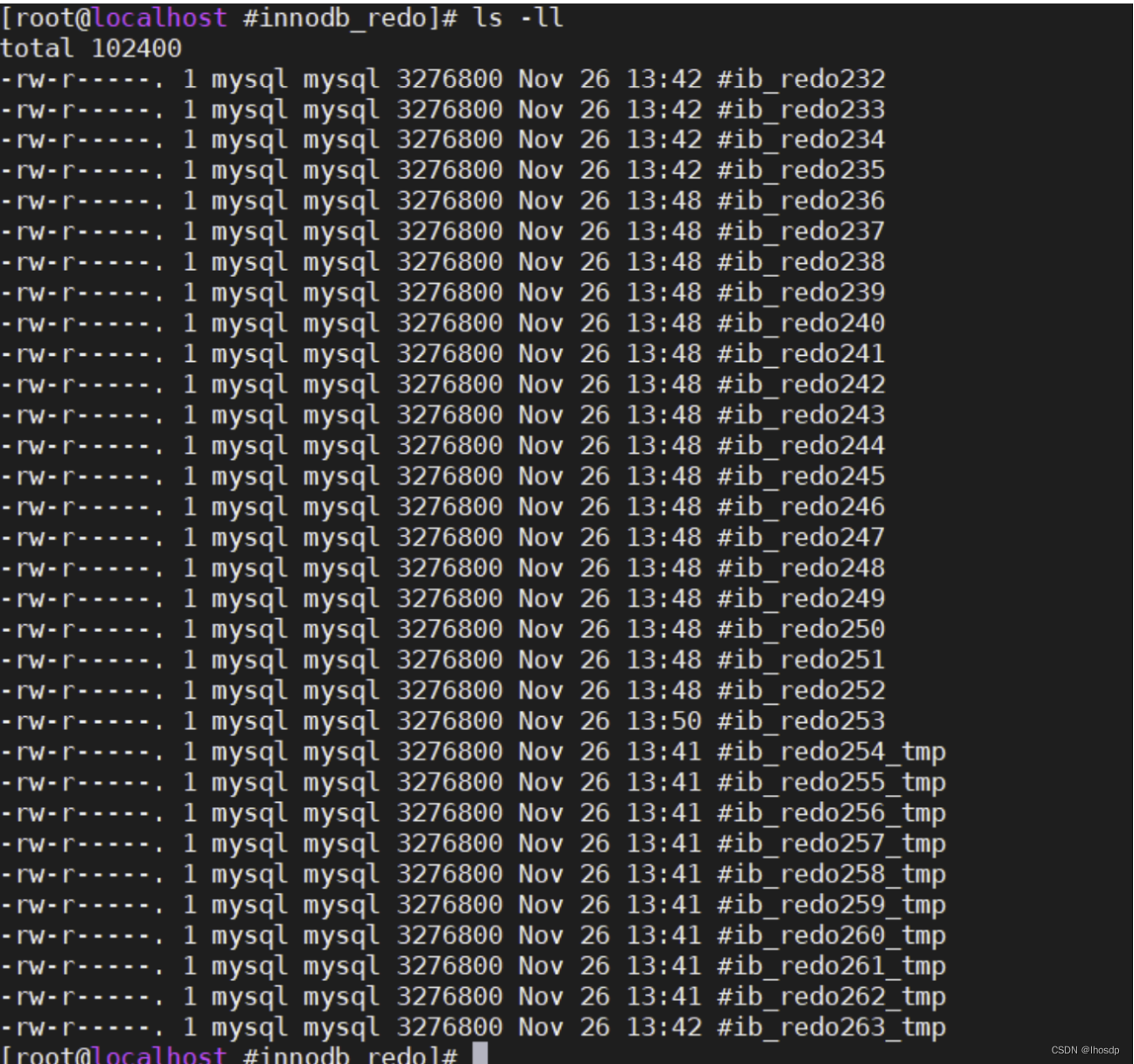Click the filename #ib_redo243
Screen dimensions: 1134x1064
point(801,416)
